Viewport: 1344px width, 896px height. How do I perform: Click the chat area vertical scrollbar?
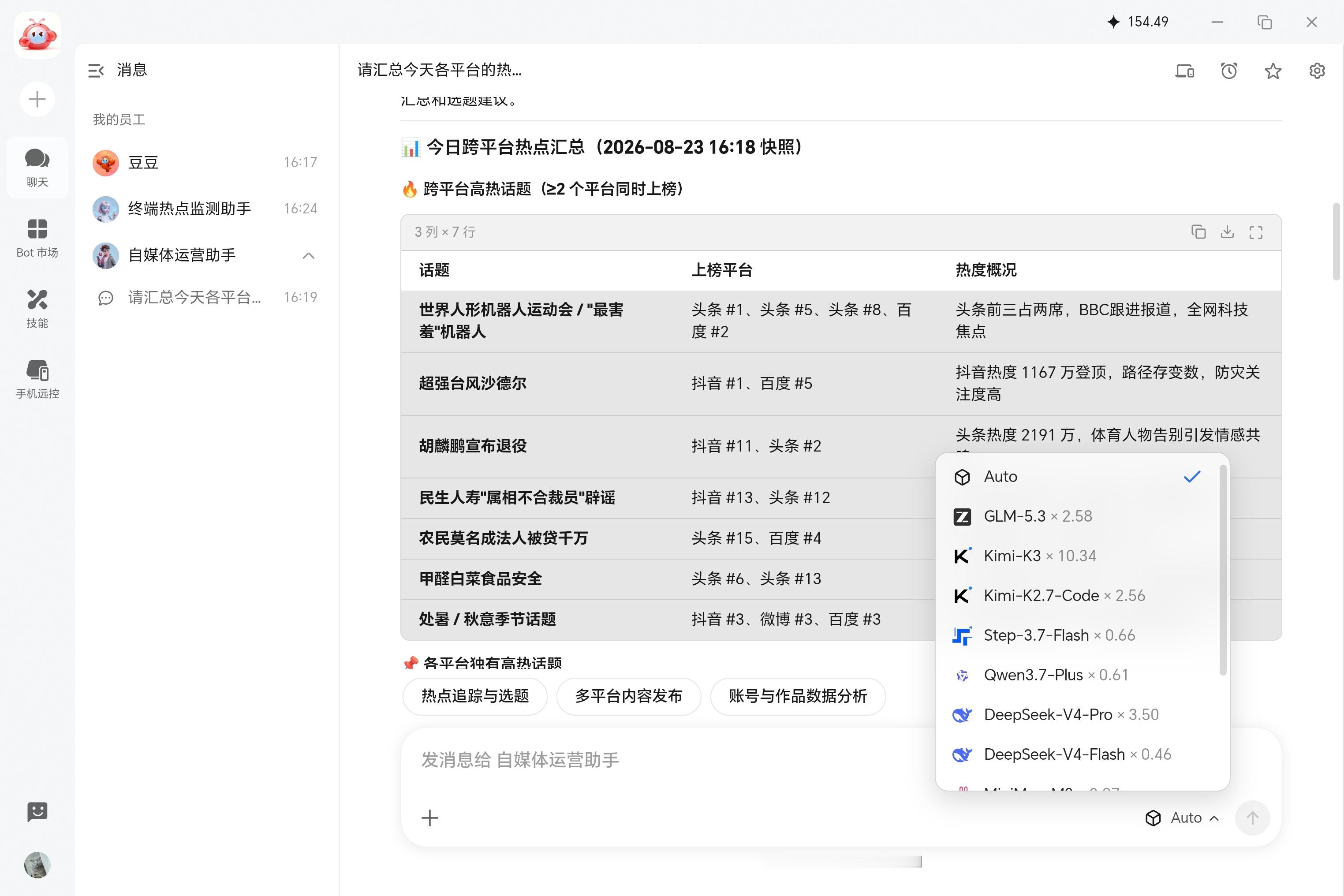pos(1336,241)
